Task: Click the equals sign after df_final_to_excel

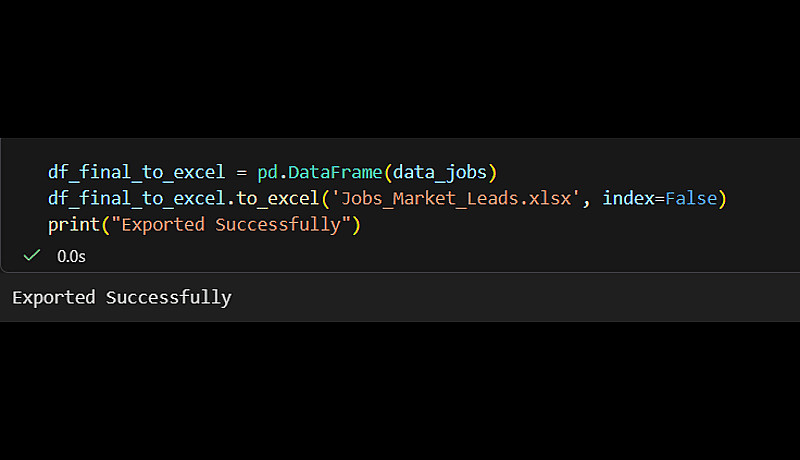Action: point(236,171)
